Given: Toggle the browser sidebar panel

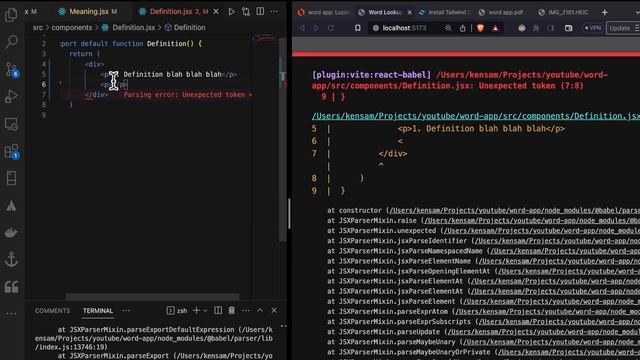Looking at the screenshot, I should 551,28.
